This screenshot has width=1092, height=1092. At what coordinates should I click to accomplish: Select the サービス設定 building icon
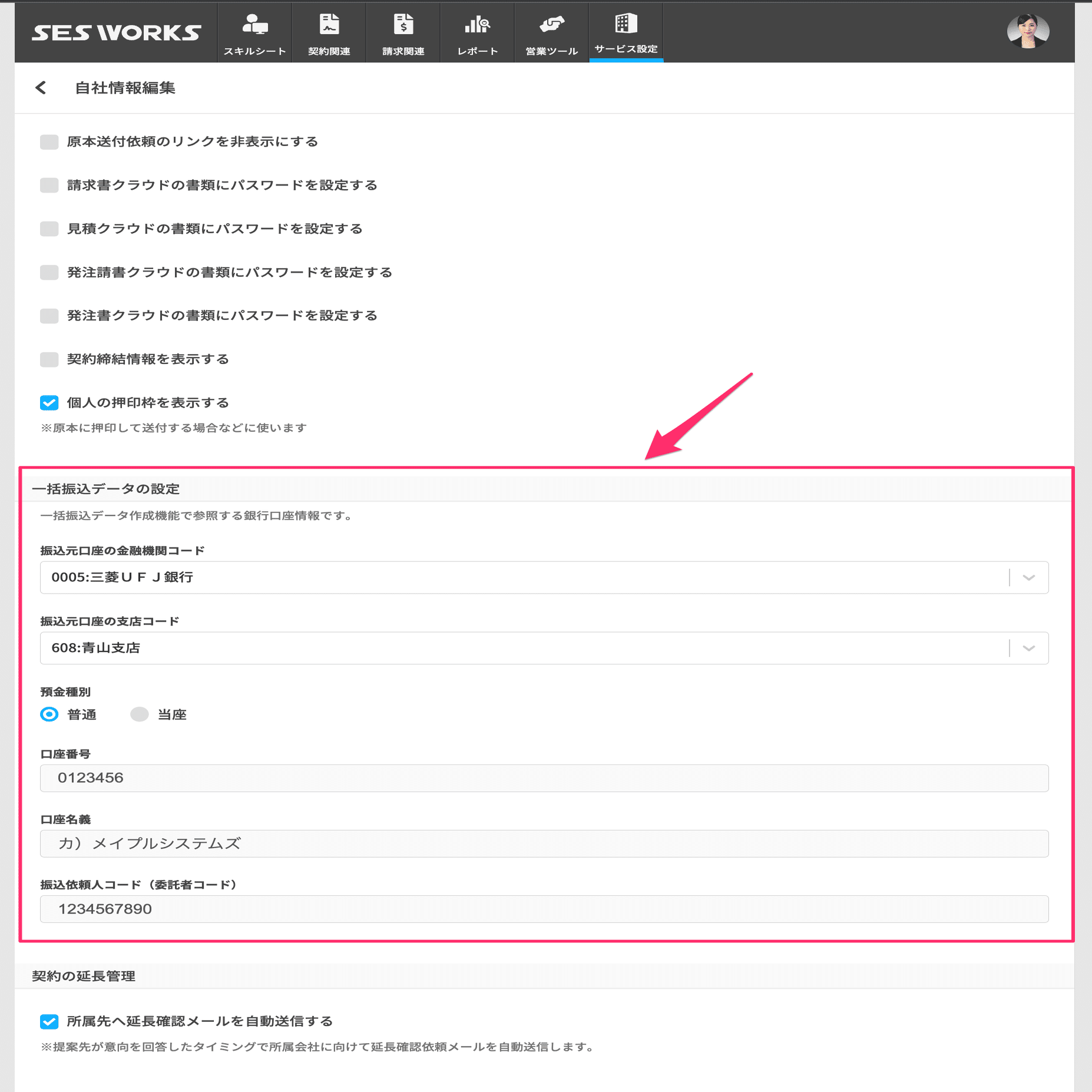626,32
